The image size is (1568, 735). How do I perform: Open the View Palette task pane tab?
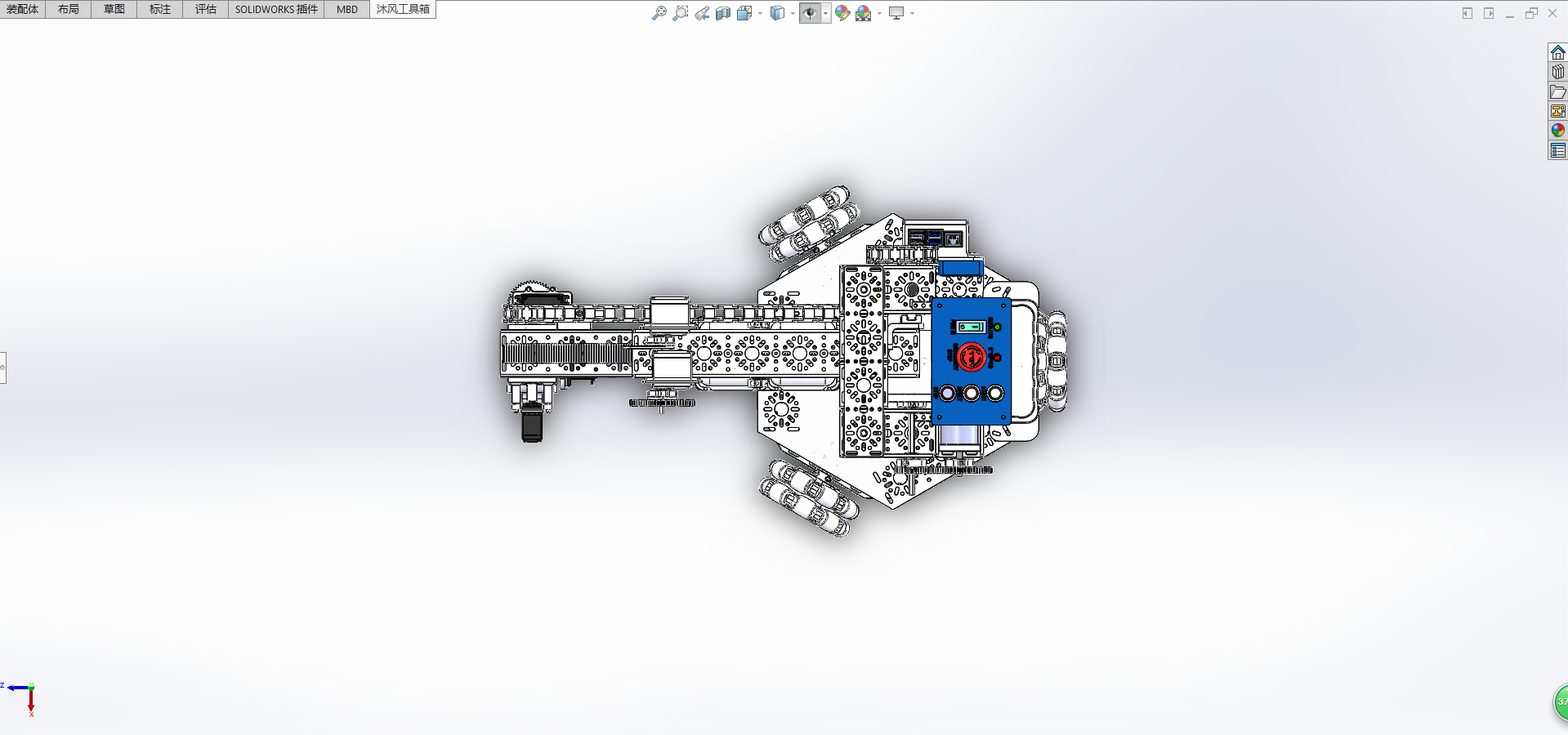(x=1558, y=111)
